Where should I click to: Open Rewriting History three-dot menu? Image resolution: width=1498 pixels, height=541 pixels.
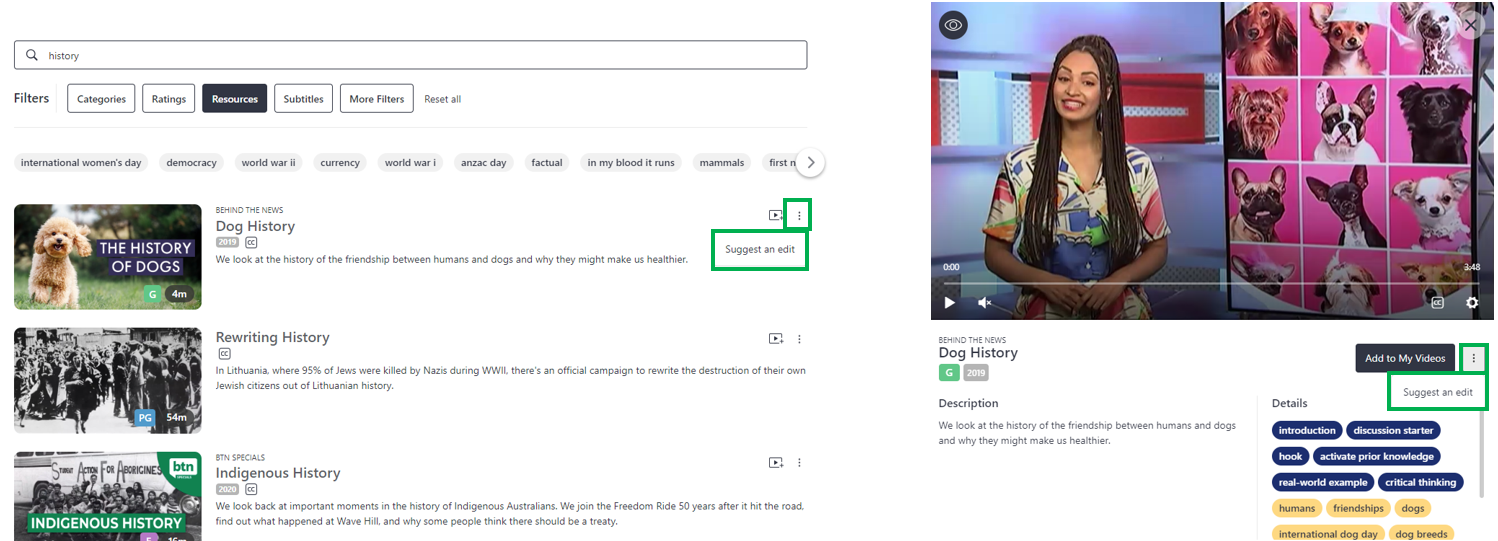click(x=799, y=339)
